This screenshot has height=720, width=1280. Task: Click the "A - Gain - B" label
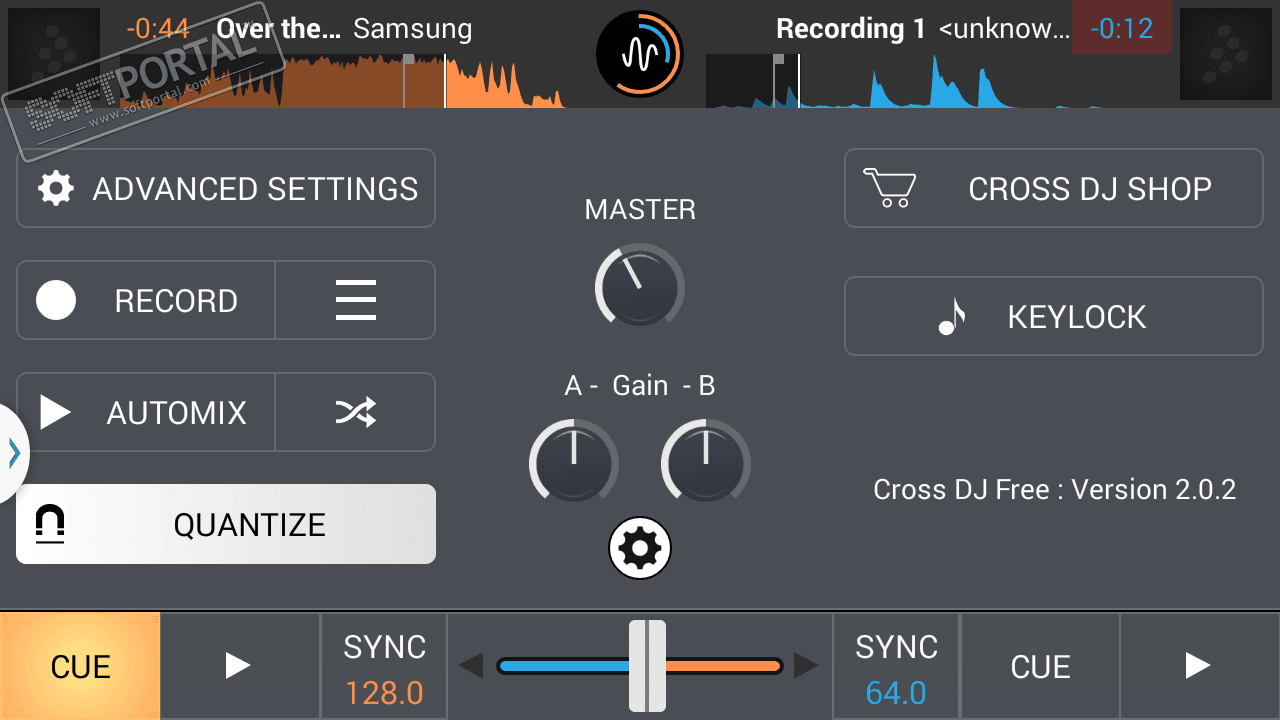pyautogui.click(x=640, y=385)
